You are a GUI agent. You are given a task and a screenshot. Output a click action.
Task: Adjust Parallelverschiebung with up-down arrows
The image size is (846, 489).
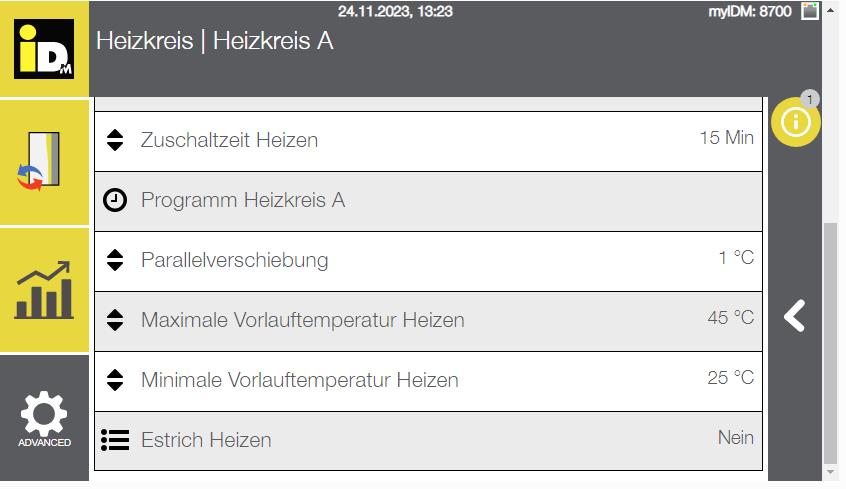(115, 260)
